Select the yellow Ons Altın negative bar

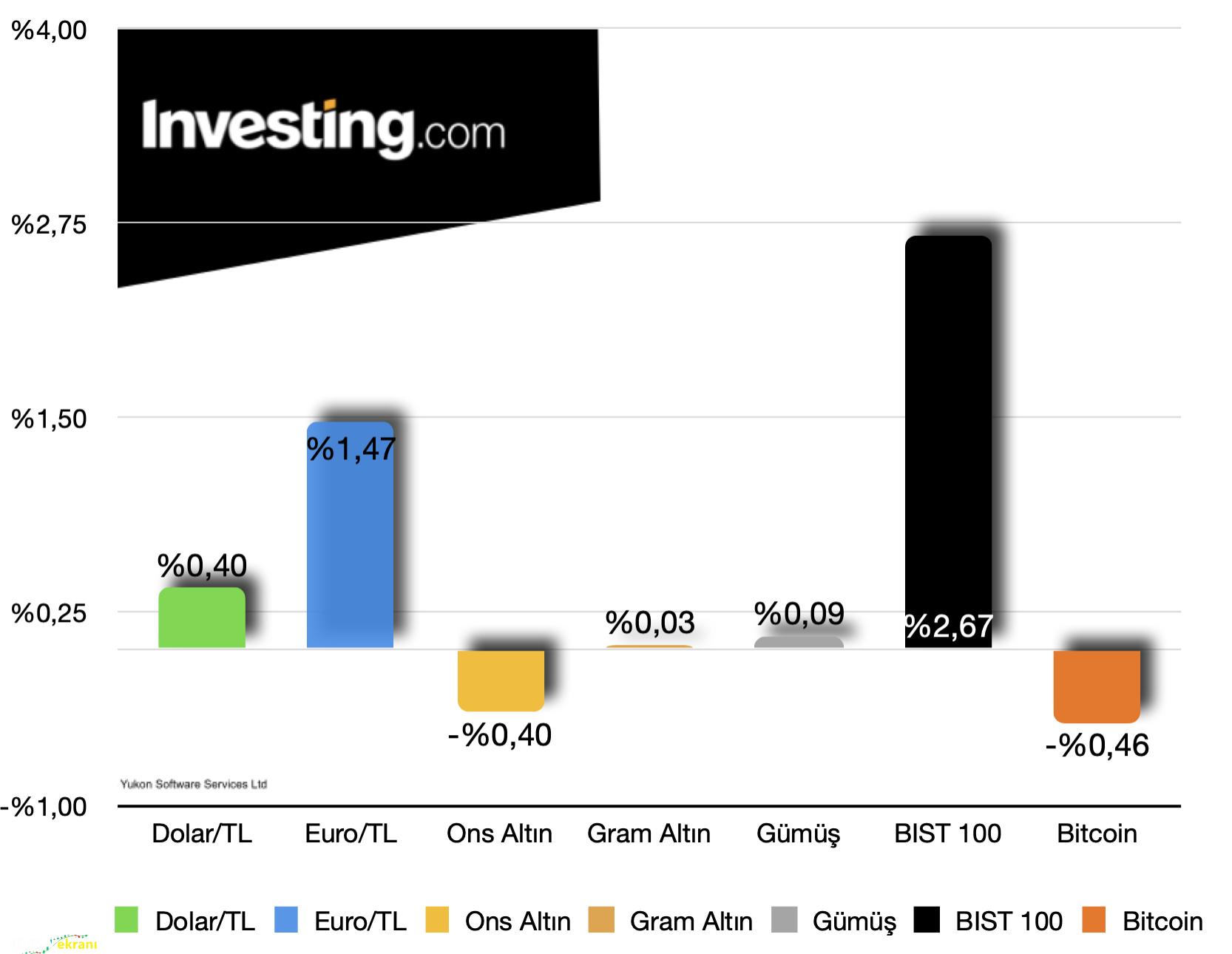point(501,680)
